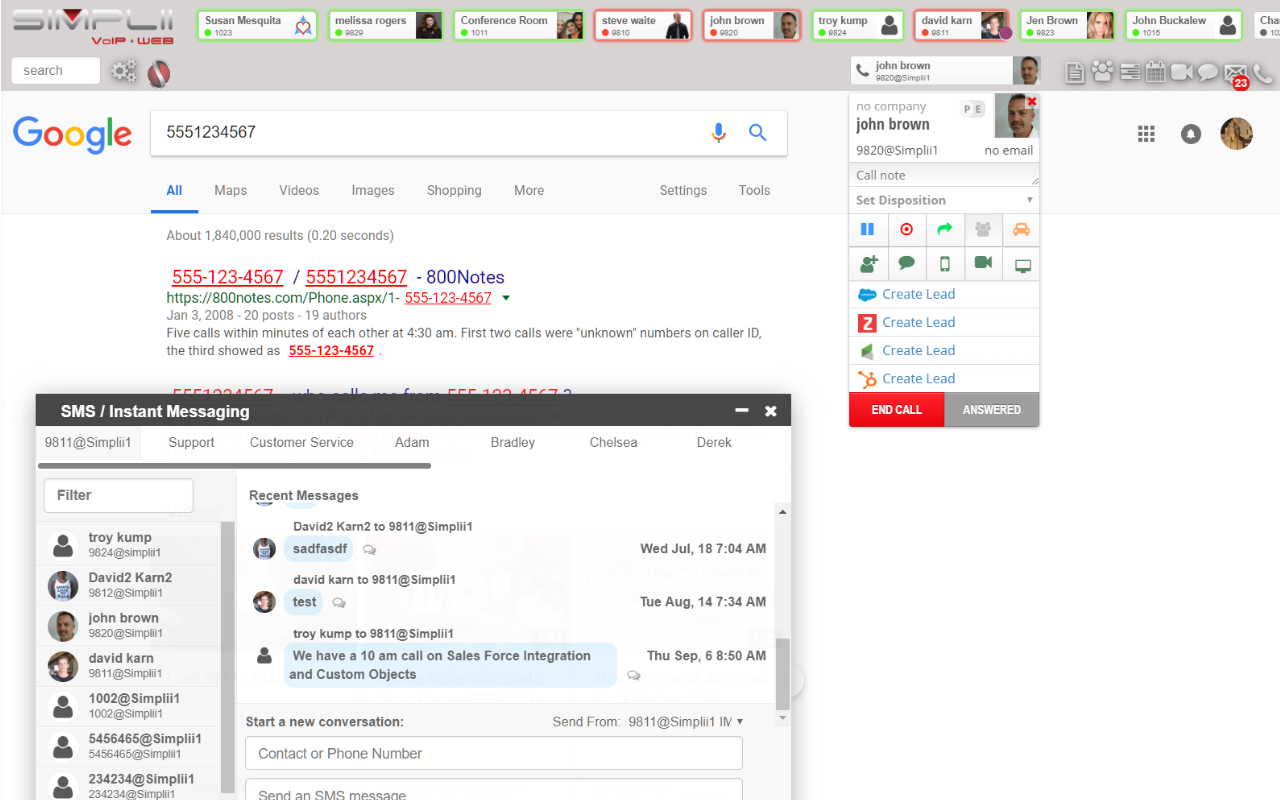Switch to the Customer Service tab
This screenshot has width=1280, height=800.
(302, 442)
